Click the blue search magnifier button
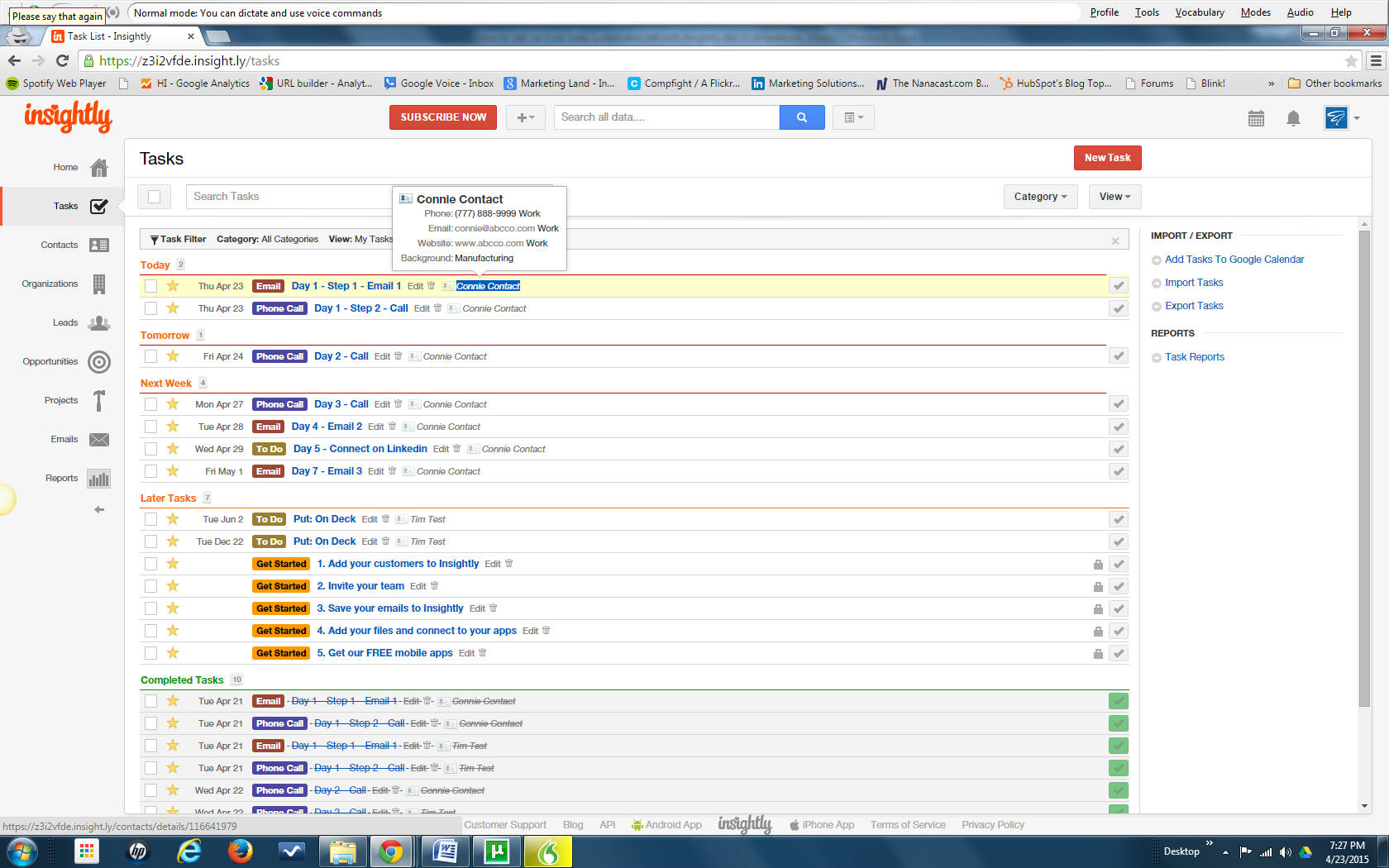Viewport: 1389px width, 868px height. point(801,117)
